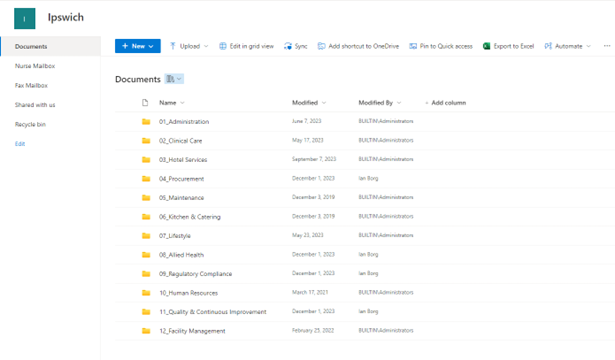Open the 06_Kitchen & Catering folder name
The height and width of the screenshot is (360, 615).
coord(189,216)
